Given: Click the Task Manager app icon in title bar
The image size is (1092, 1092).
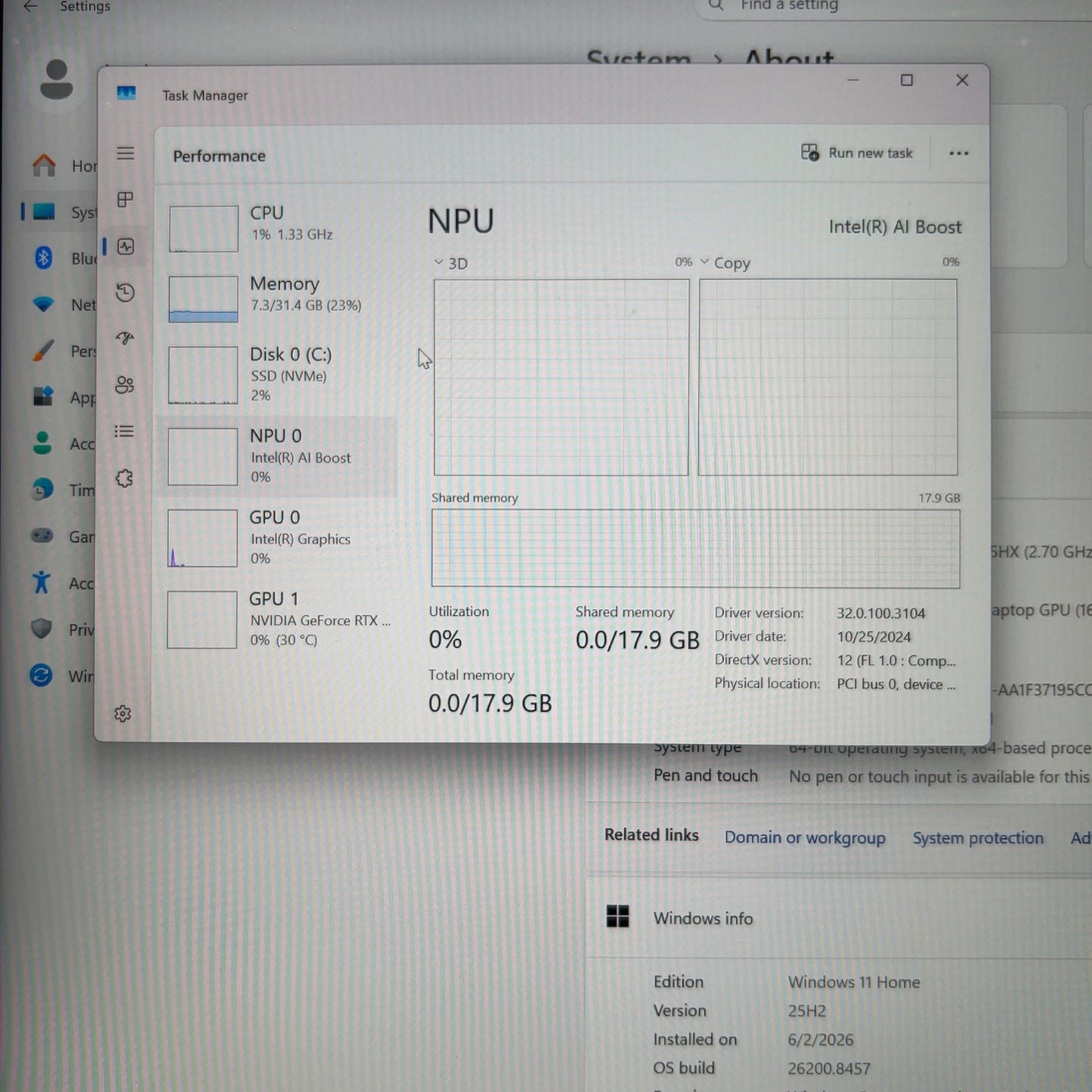Looking at the screenshot, I should pos(126,93).
